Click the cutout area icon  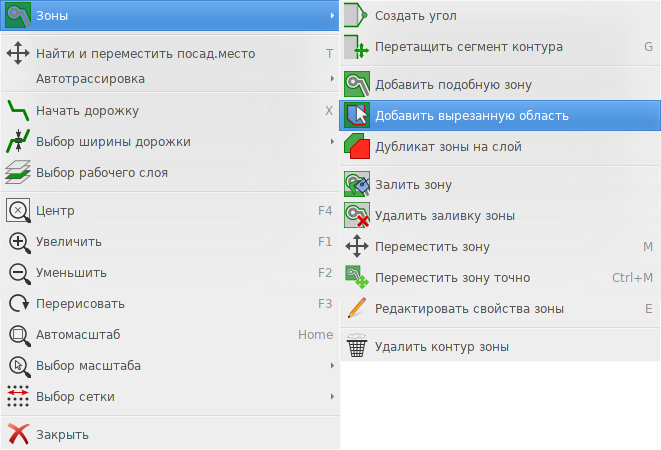coord(357,115)
